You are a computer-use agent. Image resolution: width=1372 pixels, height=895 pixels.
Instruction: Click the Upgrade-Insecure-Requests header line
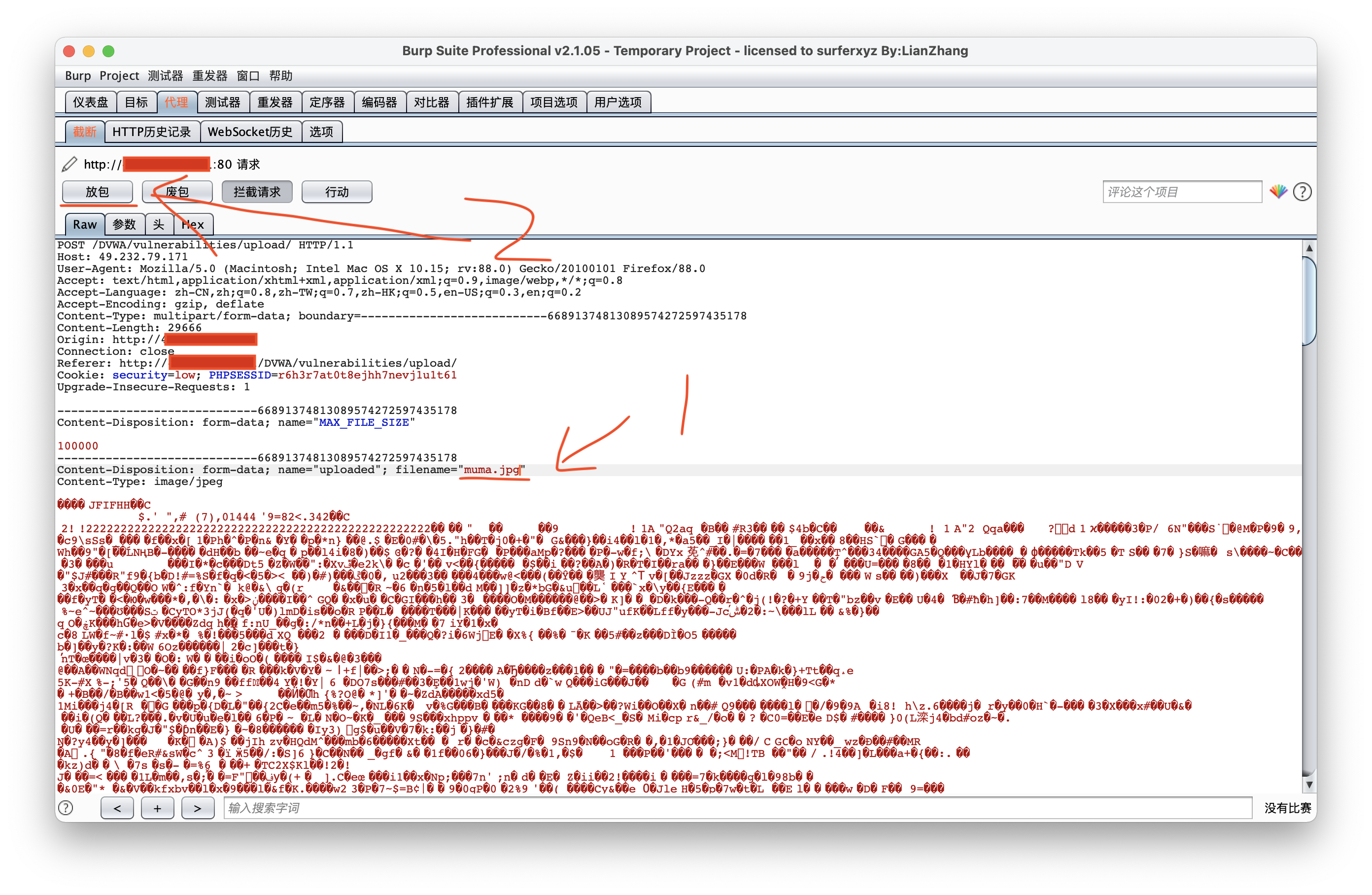click(153, 387)
